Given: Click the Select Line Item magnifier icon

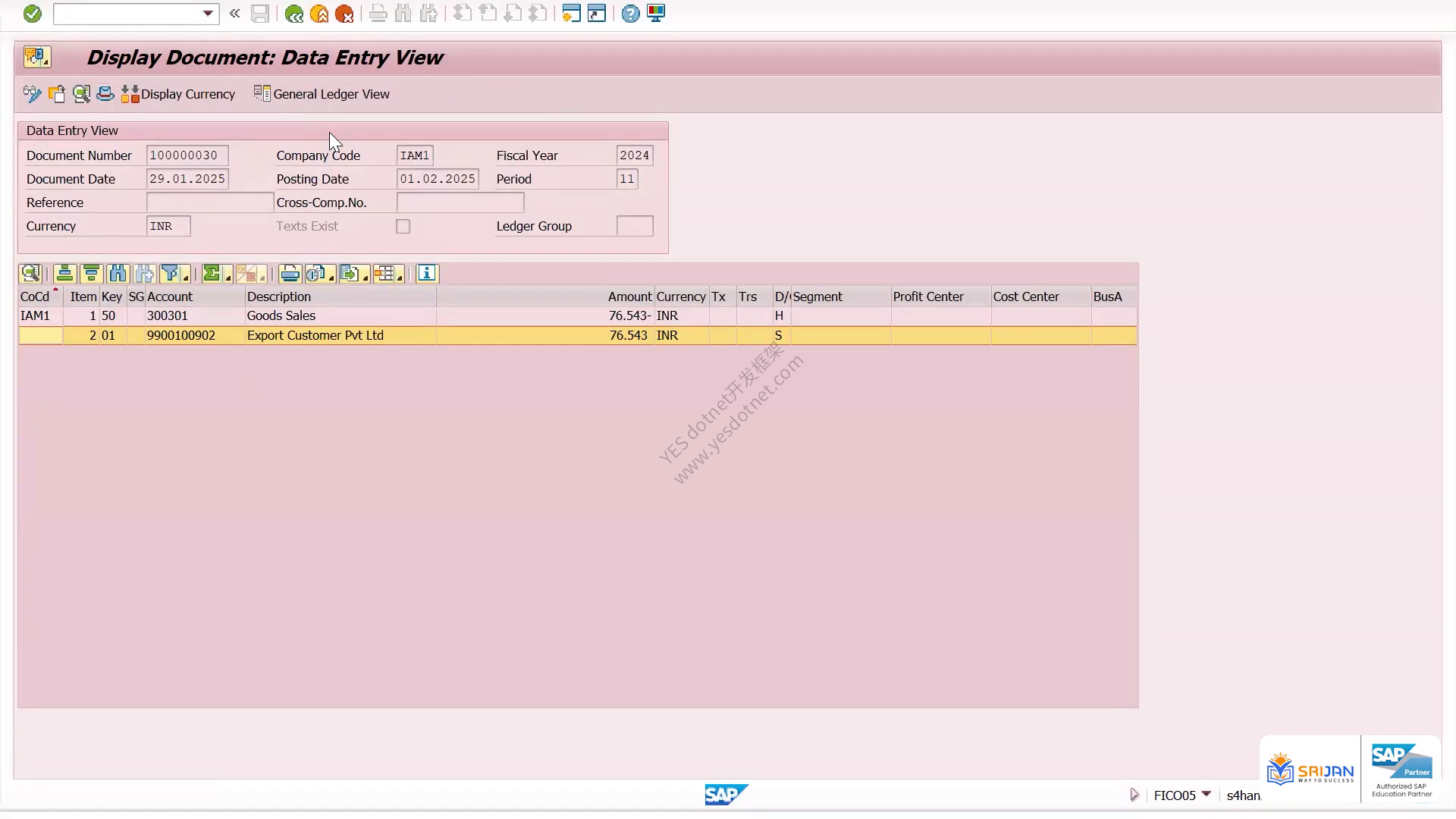Looking at the screenshot, I should tap(81, 94).
